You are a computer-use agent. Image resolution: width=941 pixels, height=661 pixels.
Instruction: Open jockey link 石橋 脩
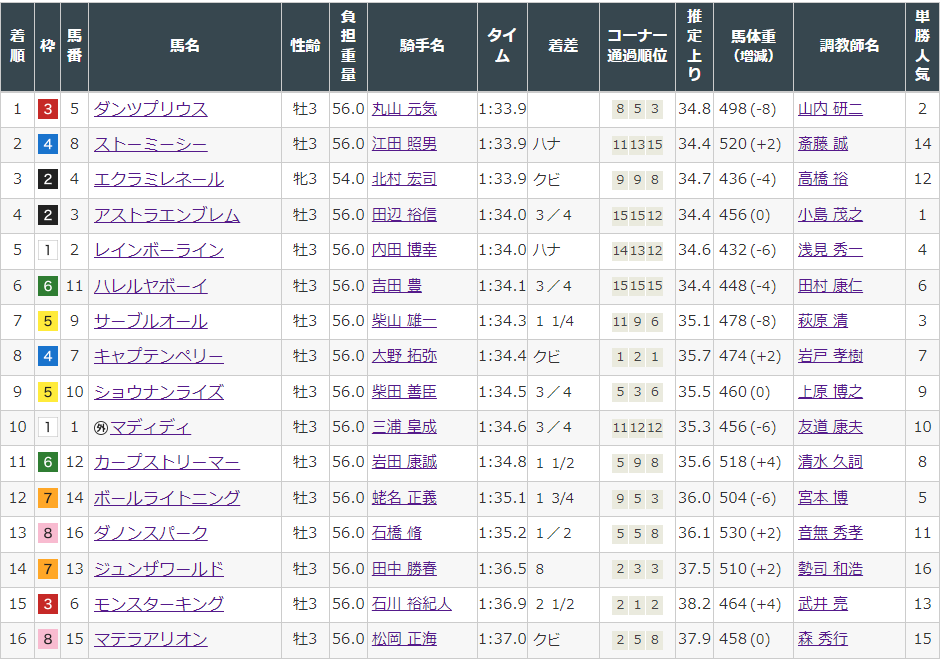(397, 533)
